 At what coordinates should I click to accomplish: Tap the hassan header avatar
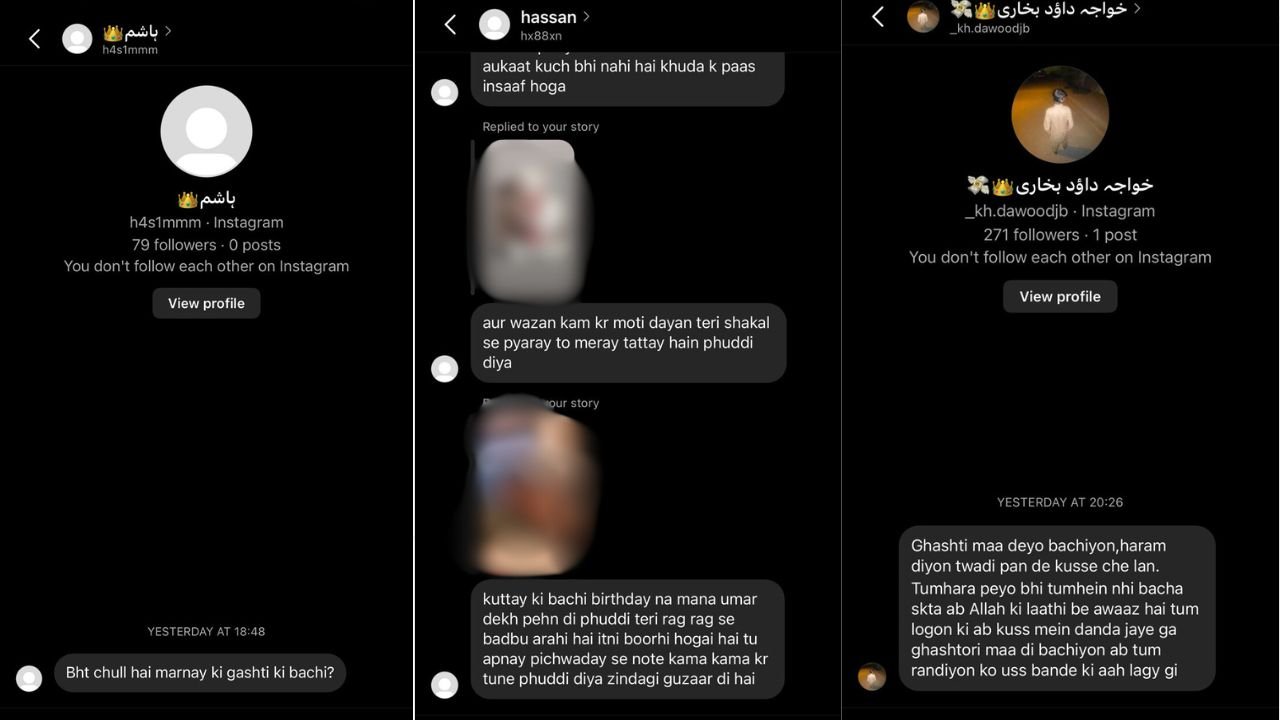coord(494,25)
